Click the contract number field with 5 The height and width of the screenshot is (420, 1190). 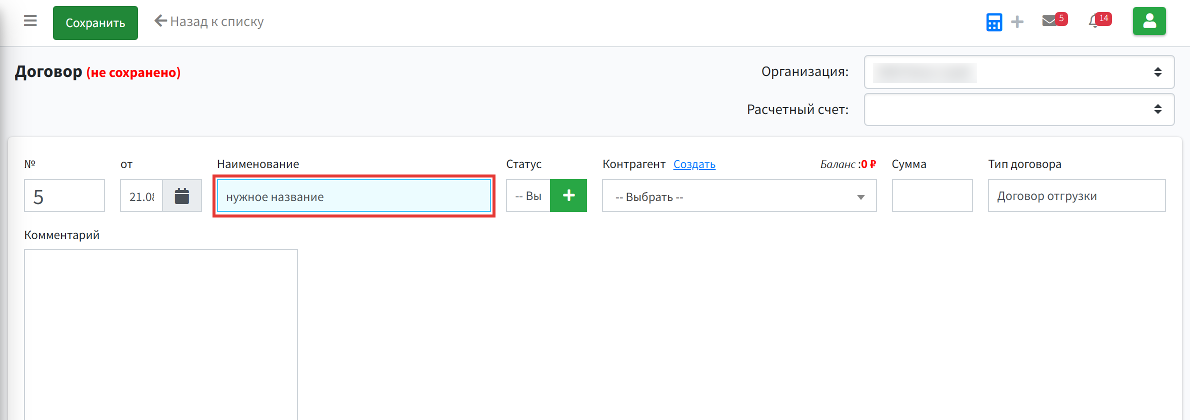pos(65,196)
